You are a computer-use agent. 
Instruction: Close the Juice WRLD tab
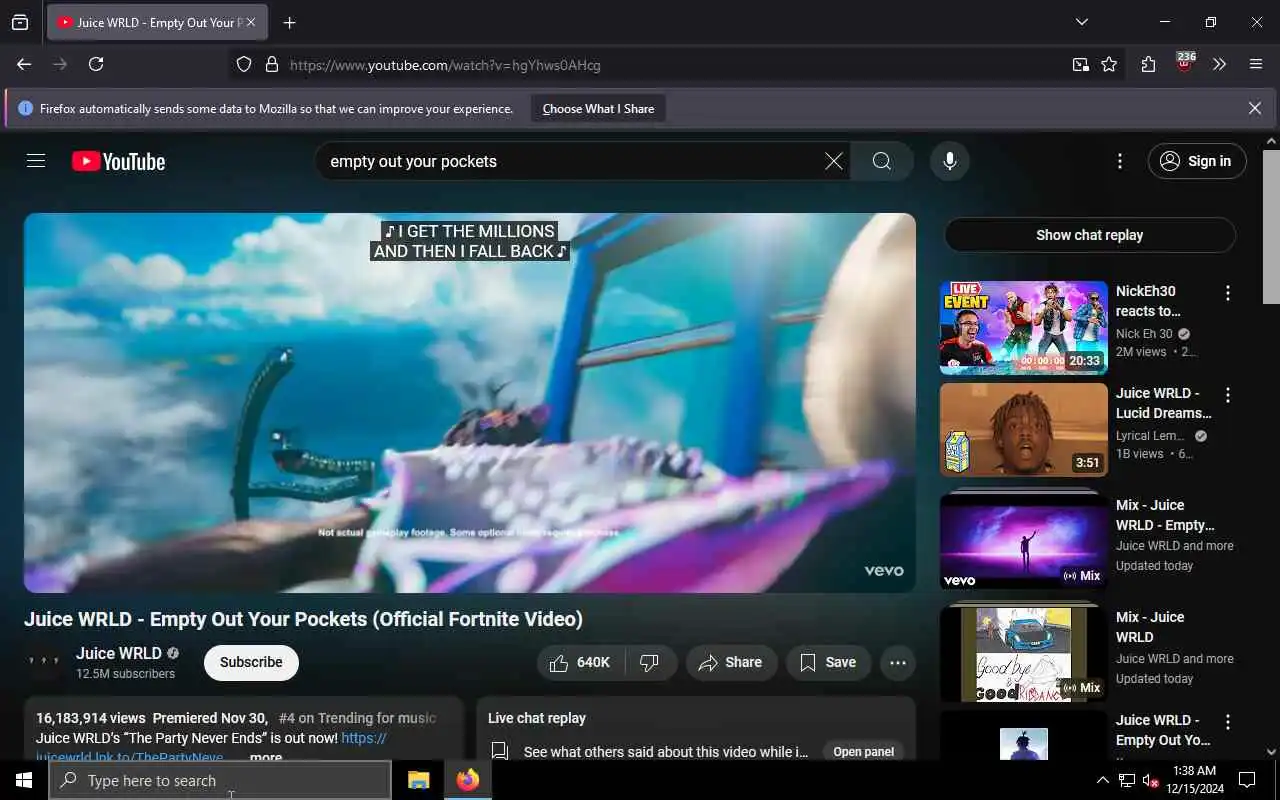tap(250, 22)
